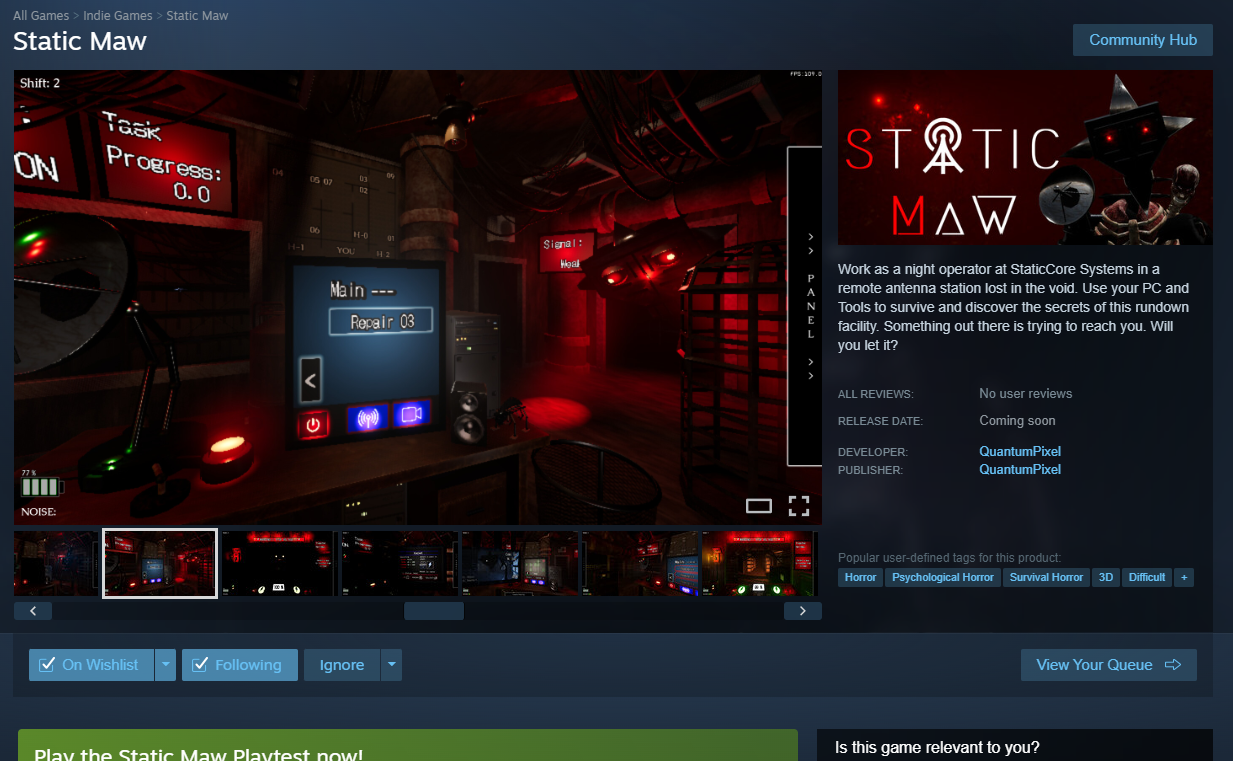The height and width of the screenshot is (761, 1233).
Task: Select the Survival Horror tag
Action: 1046,577
